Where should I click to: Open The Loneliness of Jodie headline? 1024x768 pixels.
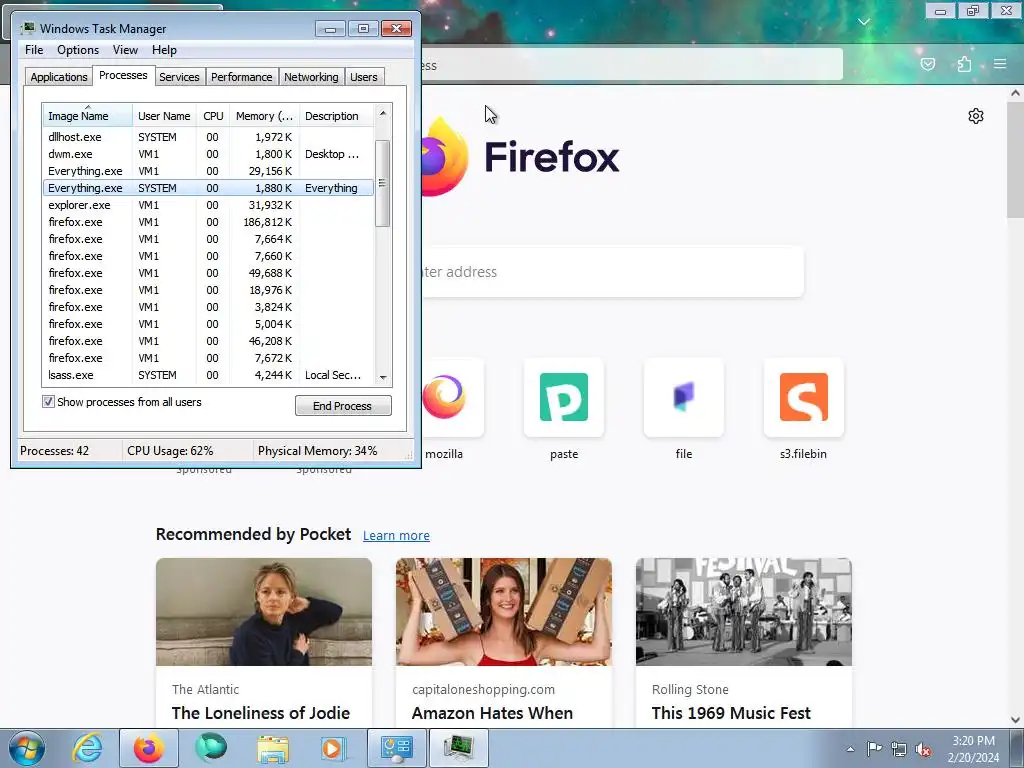[x=261, y=713]
